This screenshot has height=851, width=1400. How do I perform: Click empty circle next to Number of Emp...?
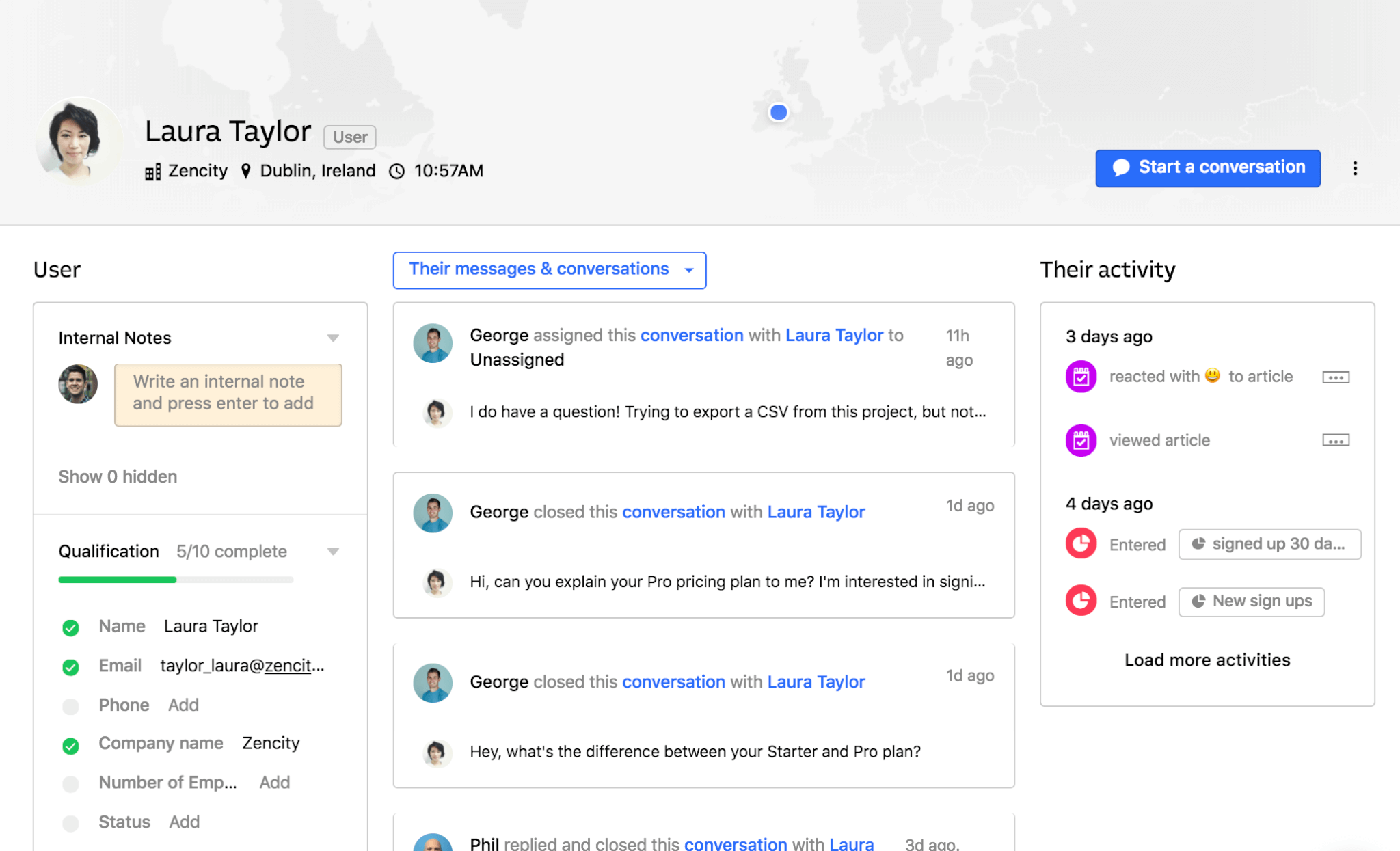pyautogui.click(x=70, y=784)
